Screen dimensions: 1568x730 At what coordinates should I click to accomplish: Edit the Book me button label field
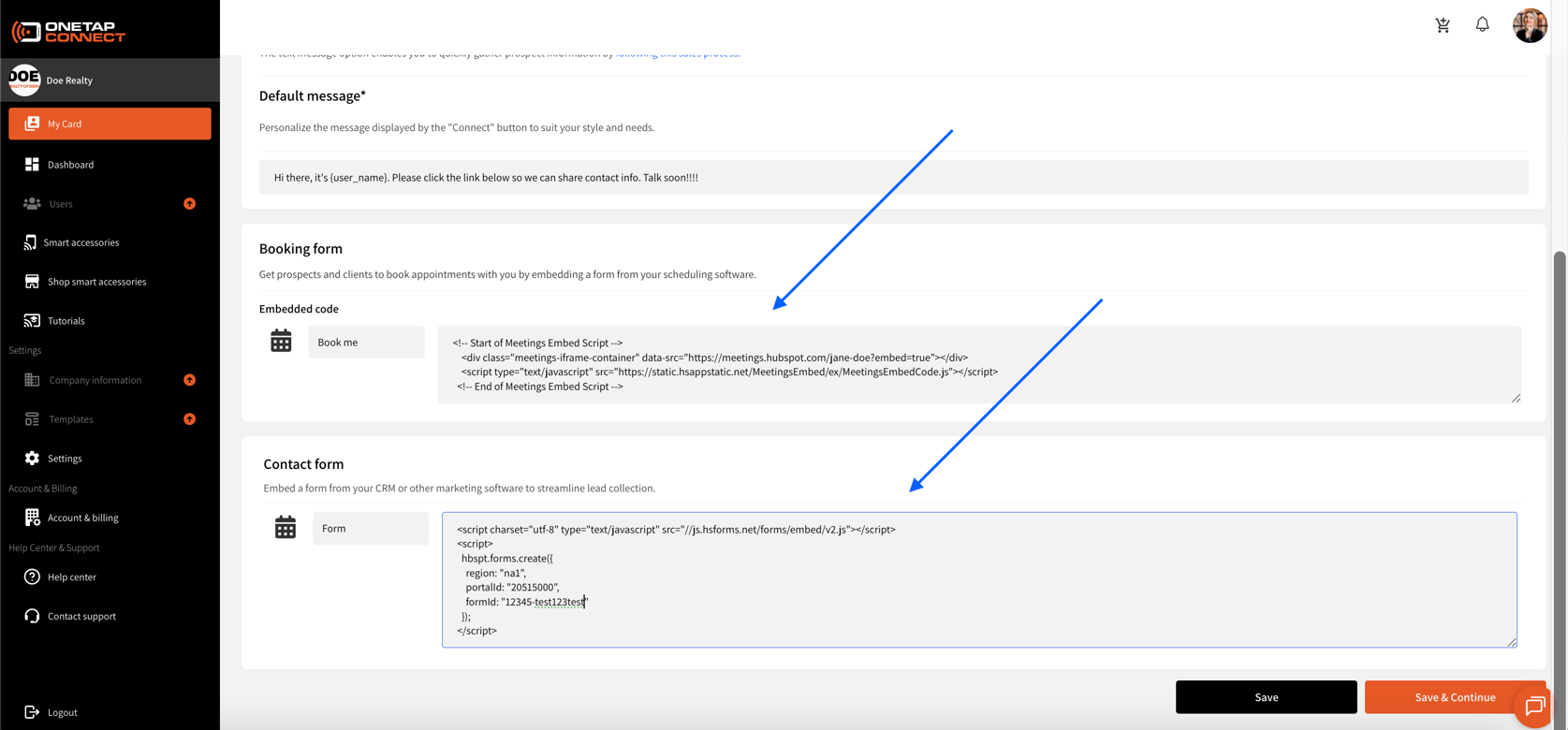point(366,343)
